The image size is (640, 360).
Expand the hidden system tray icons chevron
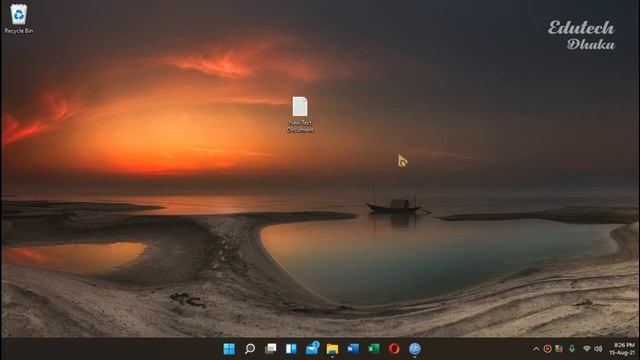(x=536, y=349)
